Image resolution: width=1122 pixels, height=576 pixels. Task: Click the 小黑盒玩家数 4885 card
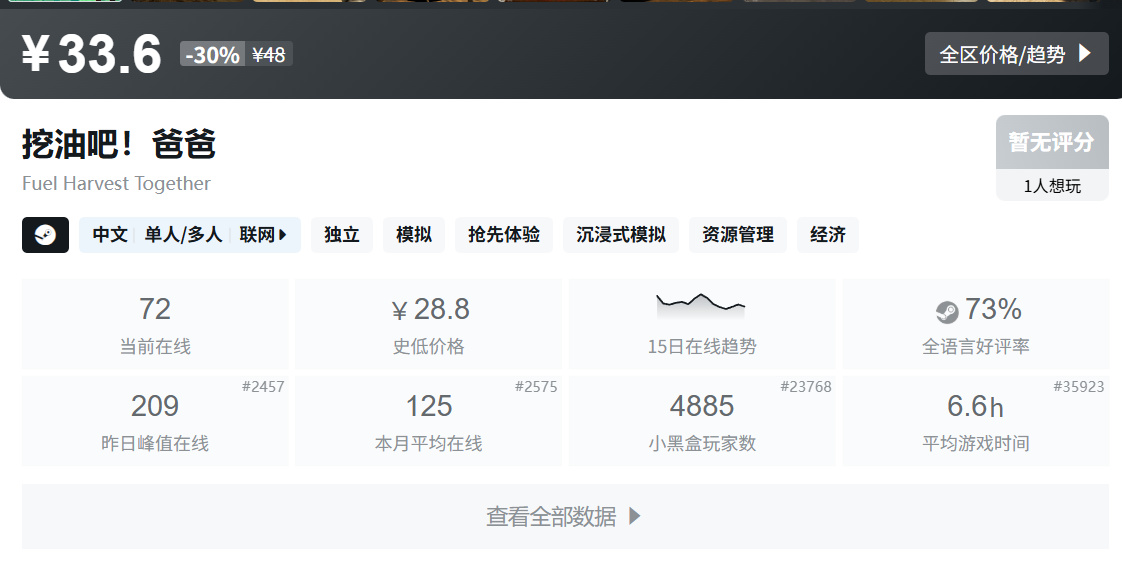(702, 421)
